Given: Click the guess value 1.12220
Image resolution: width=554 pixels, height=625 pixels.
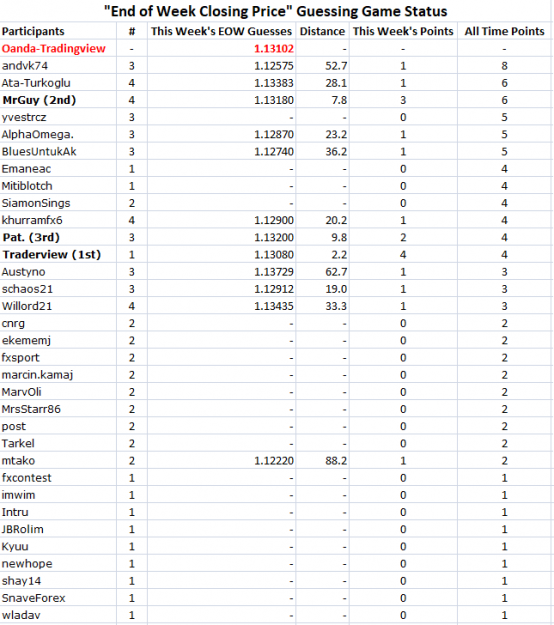Looking at the screenshot, I should [x=274, y=460].
